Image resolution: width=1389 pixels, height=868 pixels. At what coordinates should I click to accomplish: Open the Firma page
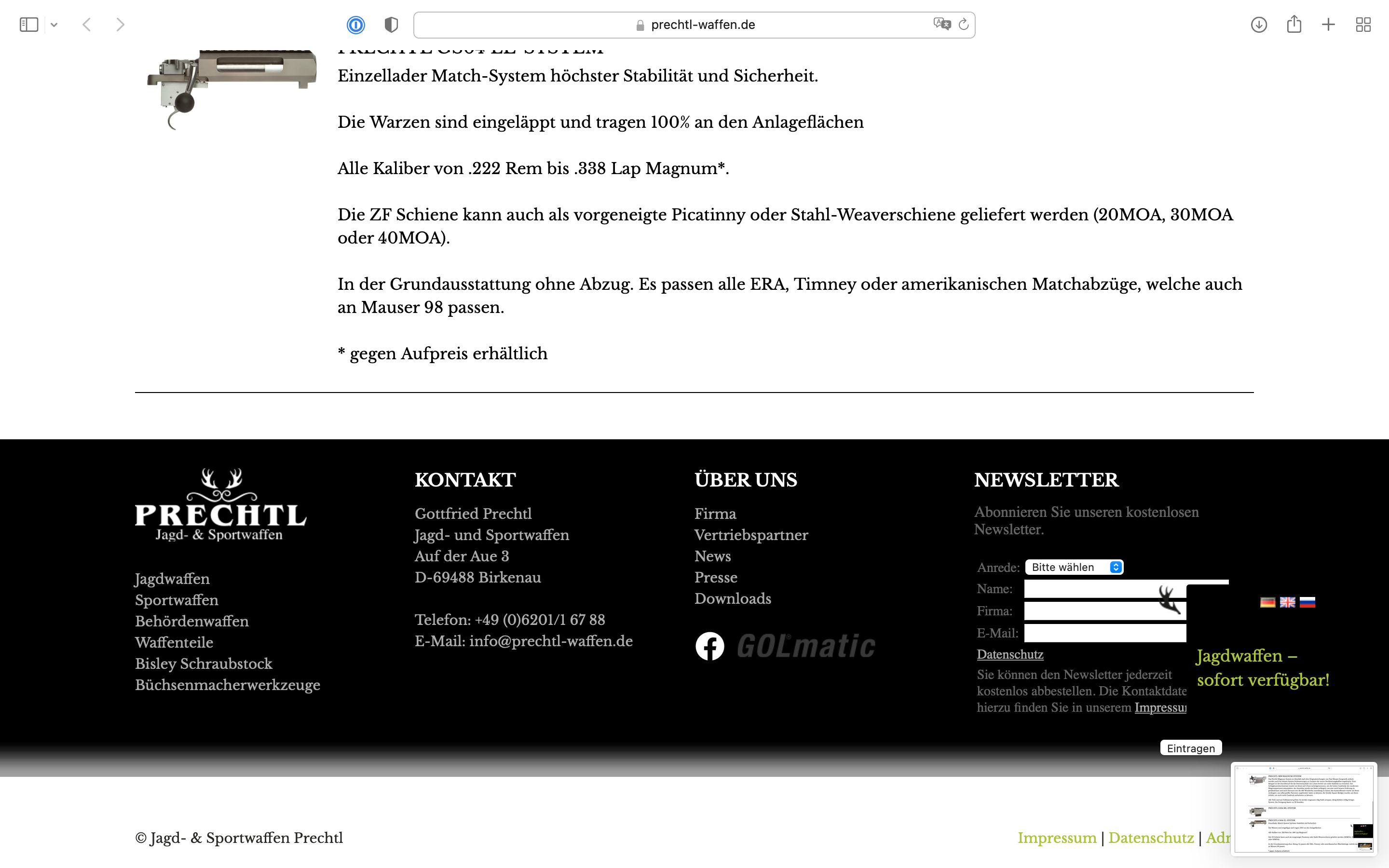tap(715, 514)
